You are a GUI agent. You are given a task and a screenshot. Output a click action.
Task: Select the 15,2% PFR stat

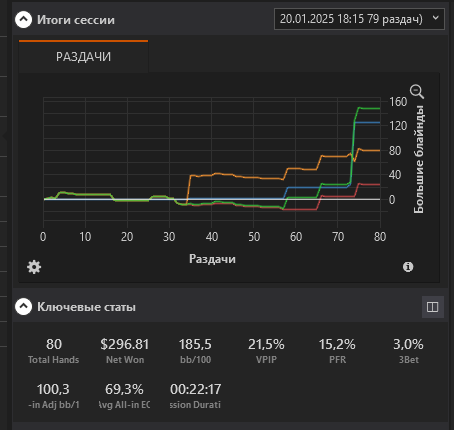(x=337, y=351)
